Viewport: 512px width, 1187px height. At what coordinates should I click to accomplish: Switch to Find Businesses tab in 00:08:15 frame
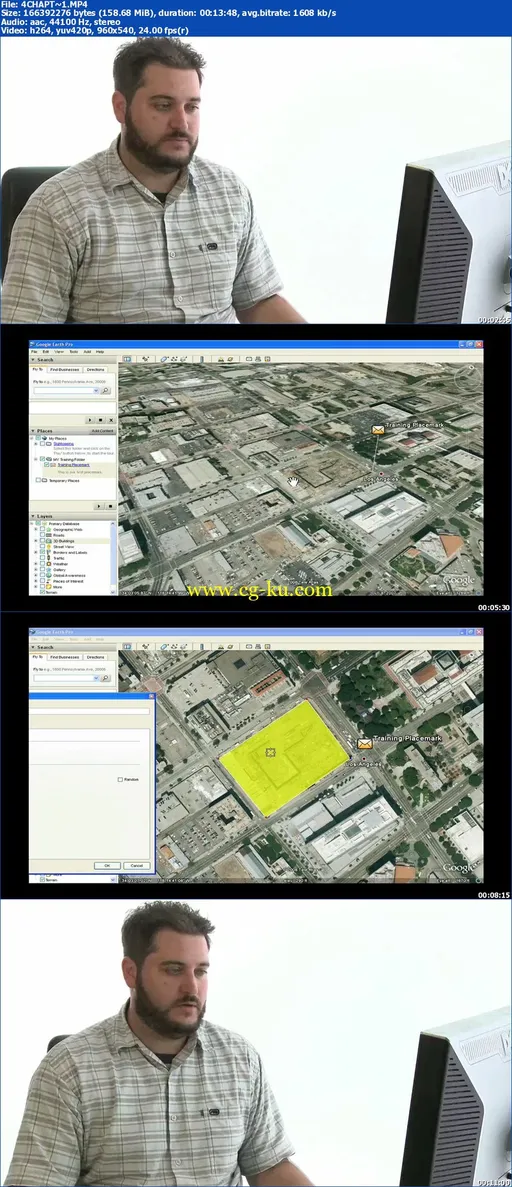coord(64,657)
